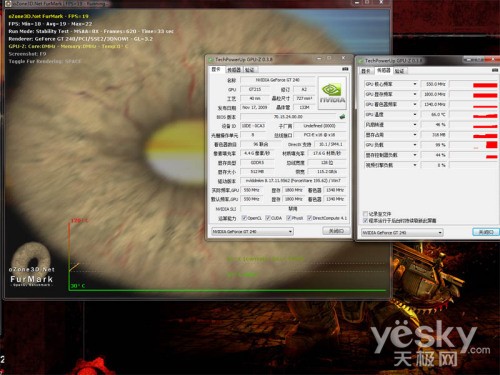Image resolution: width=500 pixels, height=375 pixels.
Task: Toggle the CUDA checkbox
Action: 268,218
